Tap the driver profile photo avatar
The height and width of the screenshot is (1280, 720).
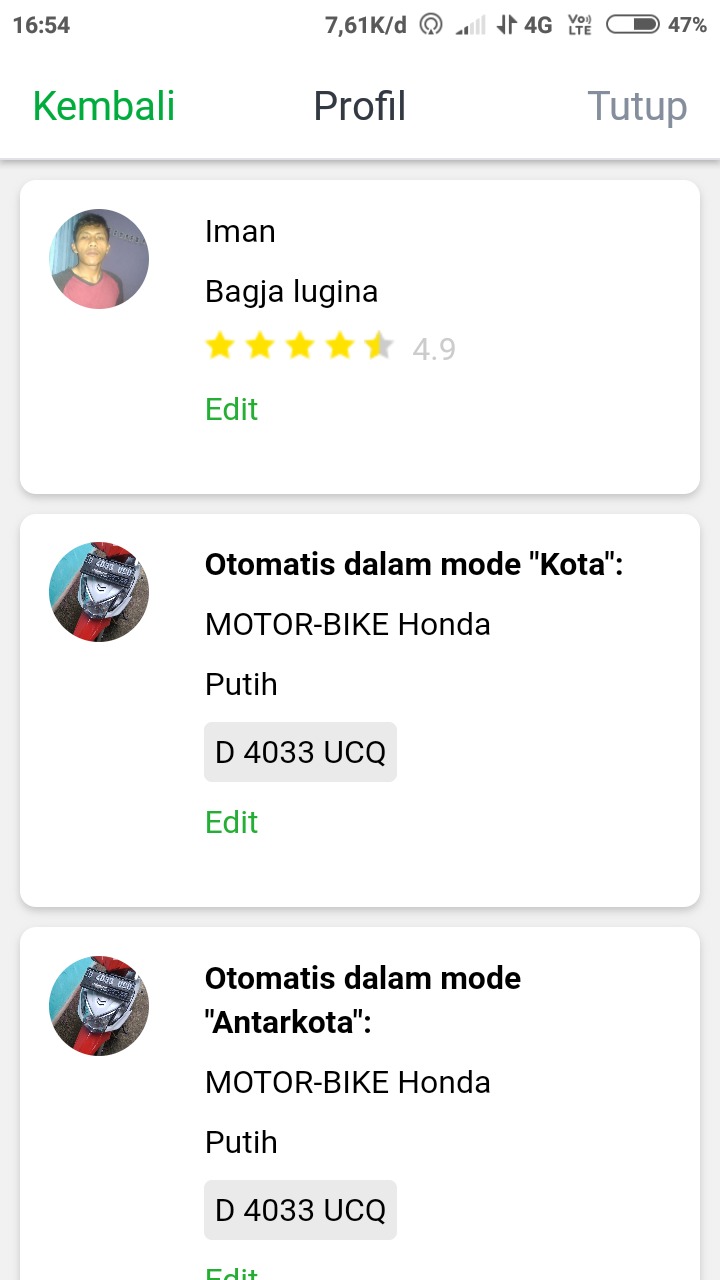point(99,258)
